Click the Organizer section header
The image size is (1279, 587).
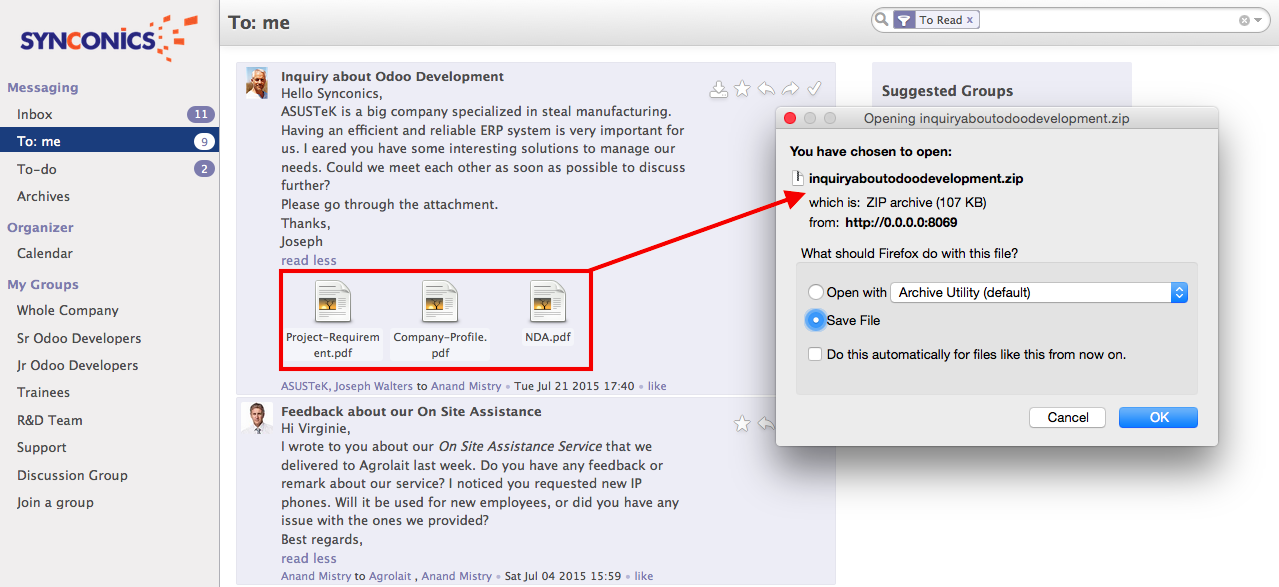tap(40, 227)
